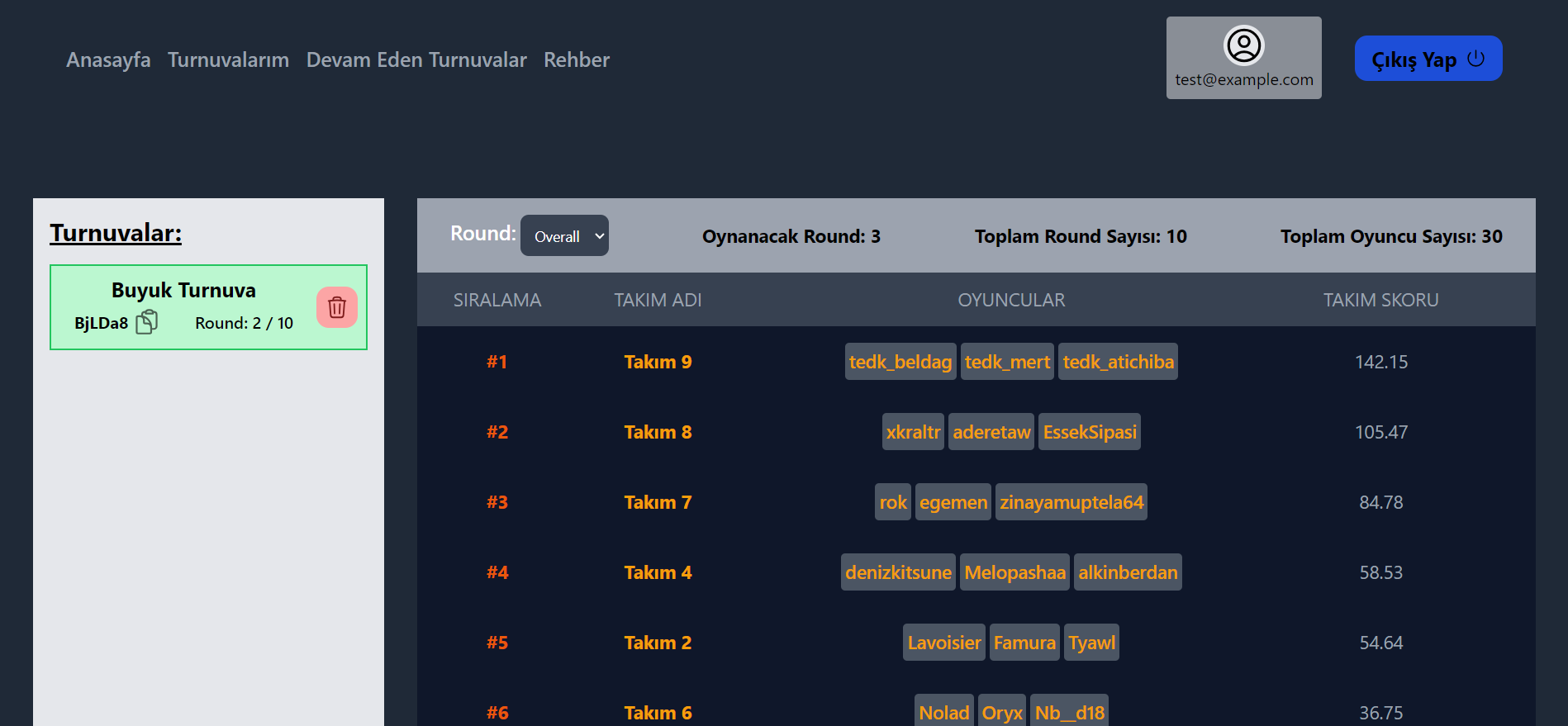Click ranking #1
The image size is (1568, 726).
tap(497, 362)
